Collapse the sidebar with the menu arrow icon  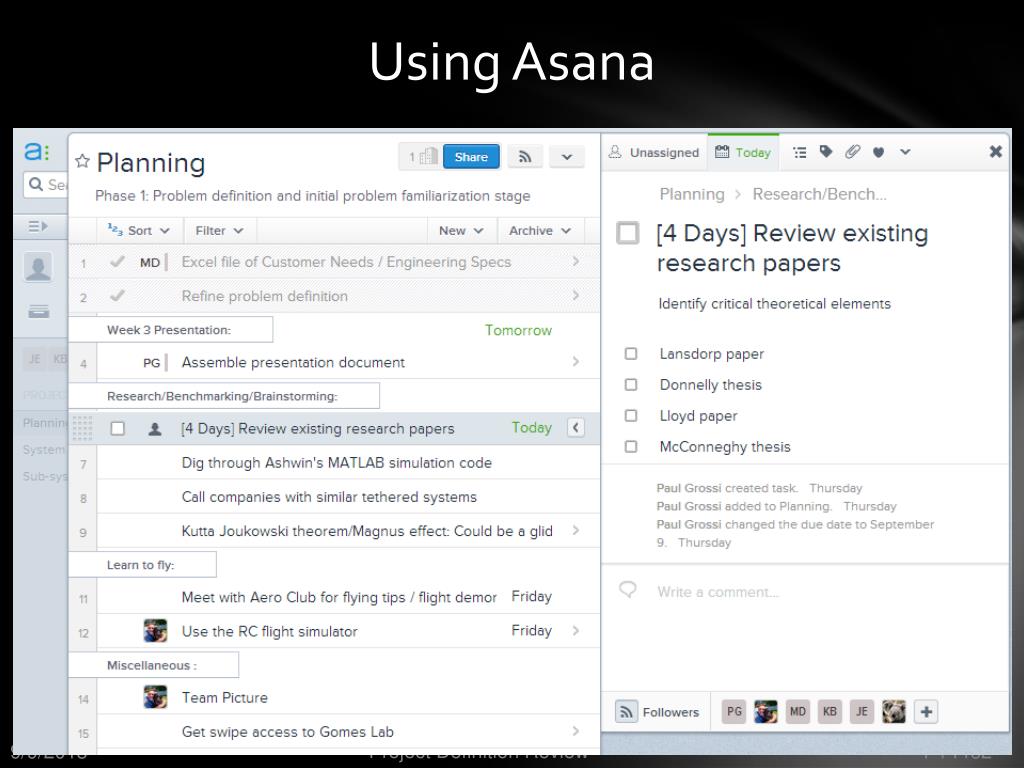[x=38, y=226]
